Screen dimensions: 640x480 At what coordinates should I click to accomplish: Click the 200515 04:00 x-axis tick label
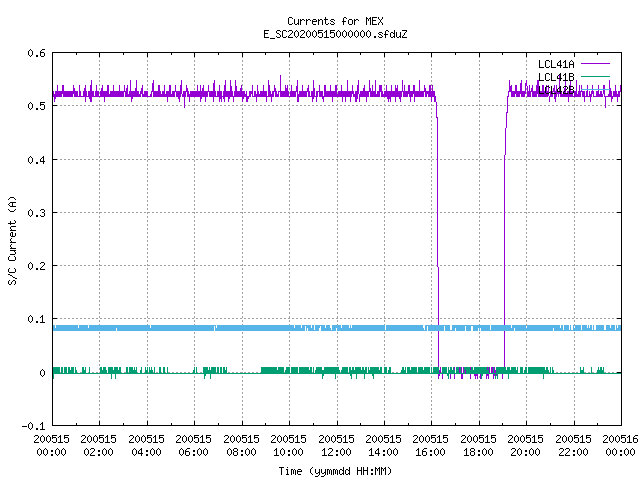146,446
